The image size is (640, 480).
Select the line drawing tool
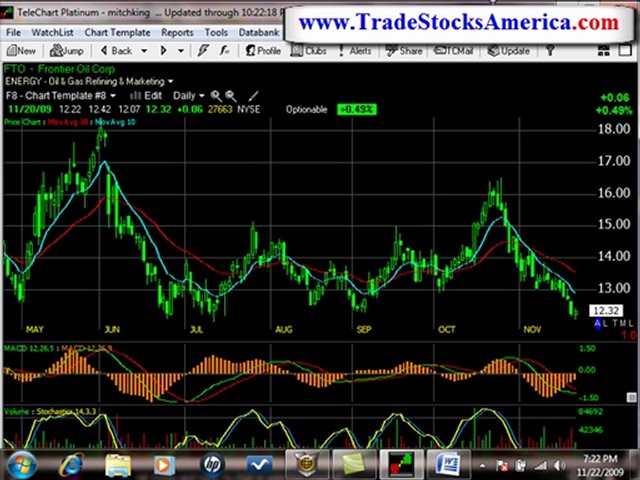pyautogui.click(x=253, y=96)
